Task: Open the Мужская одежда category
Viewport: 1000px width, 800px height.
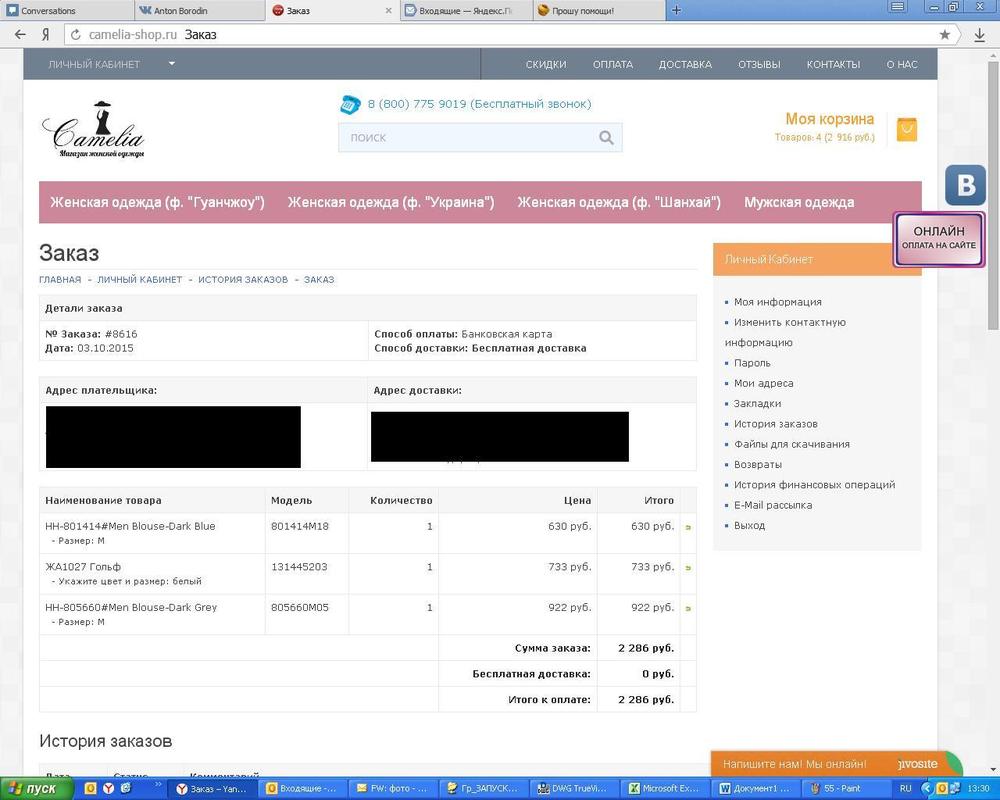Action: tap(798, 202)
